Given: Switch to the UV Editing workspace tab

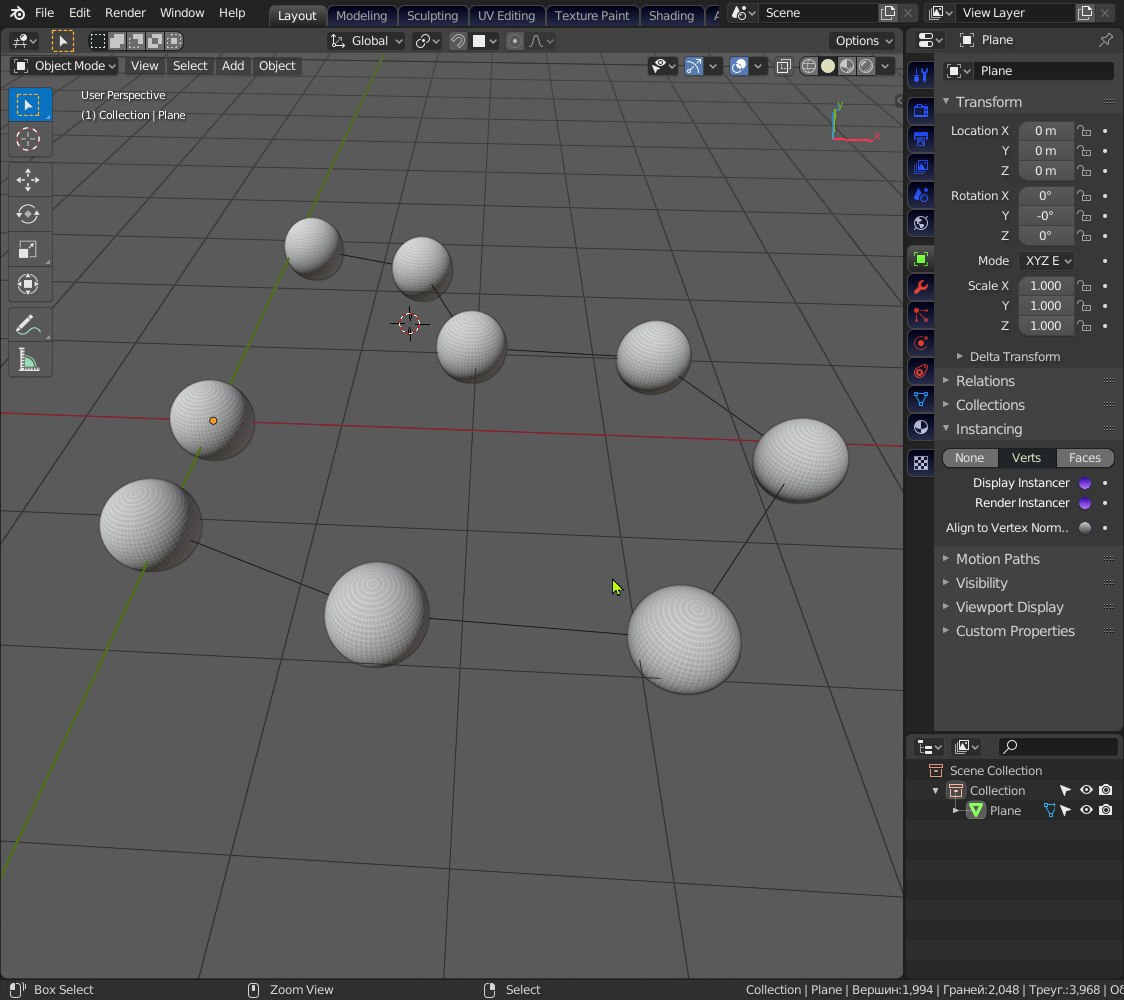Looking at the screenshot, I should pyautogui.click(x=506, y=15).
